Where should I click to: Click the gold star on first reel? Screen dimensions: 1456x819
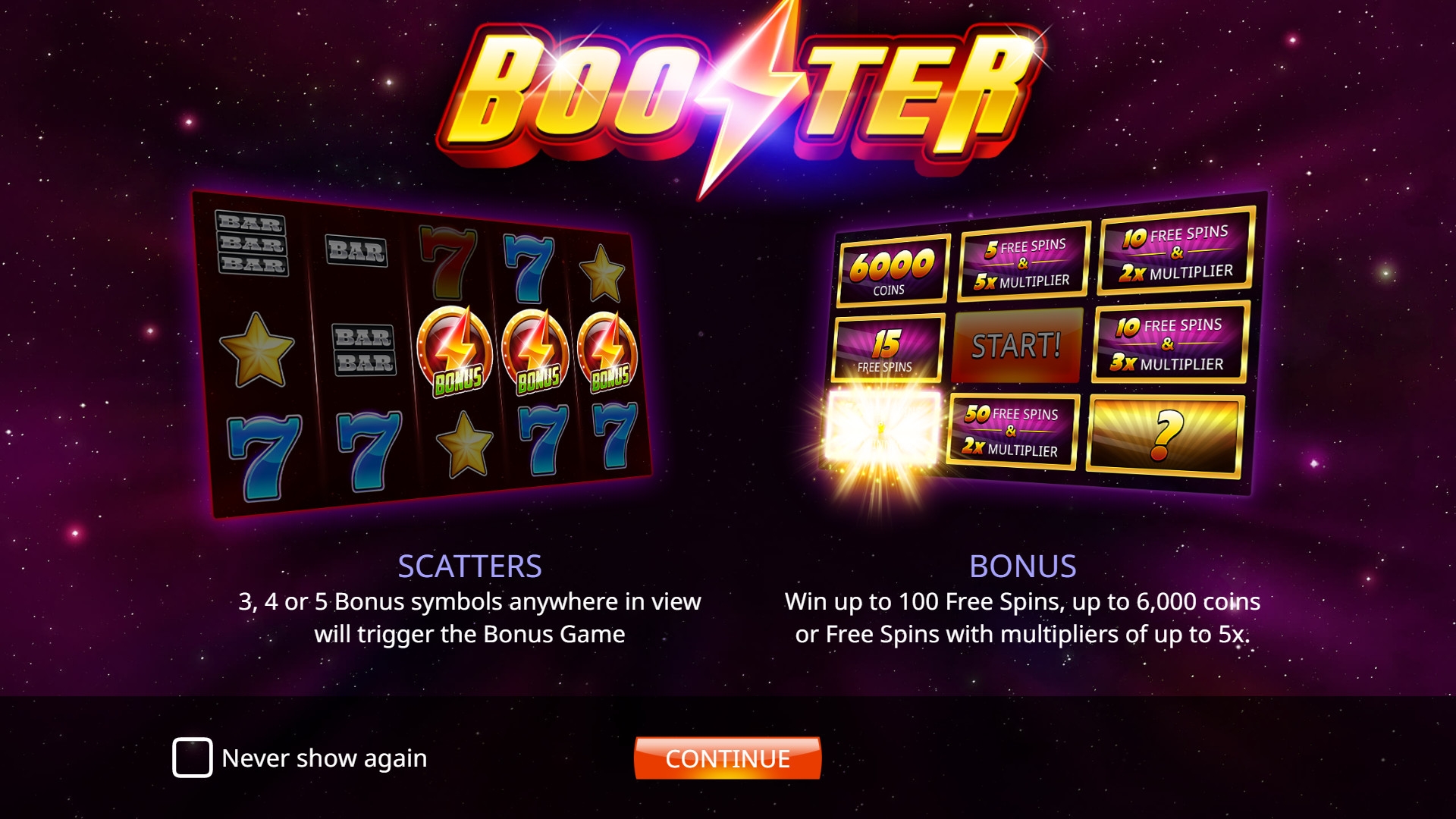256,350
